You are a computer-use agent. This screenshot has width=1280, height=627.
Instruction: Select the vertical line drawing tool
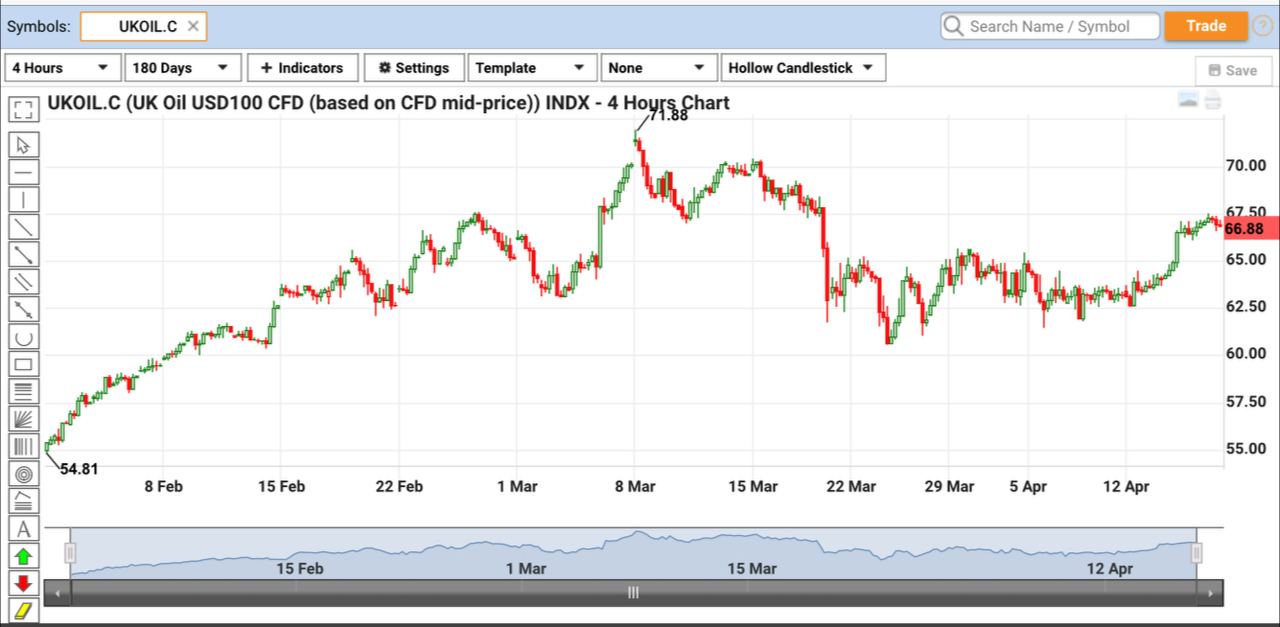(24, 200)
